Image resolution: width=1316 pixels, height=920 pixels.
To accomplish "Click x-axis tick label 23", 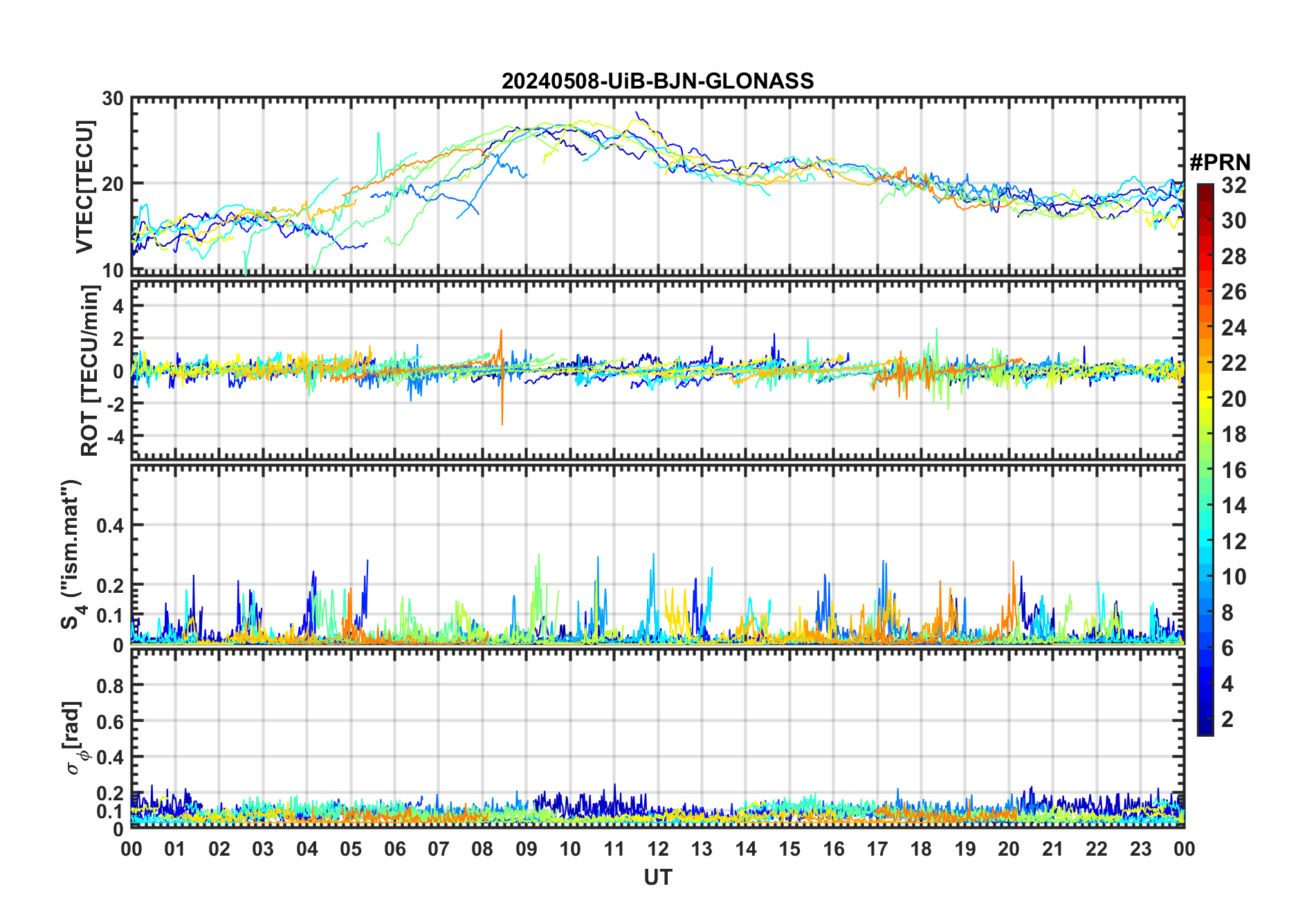I will (1140, 849).
